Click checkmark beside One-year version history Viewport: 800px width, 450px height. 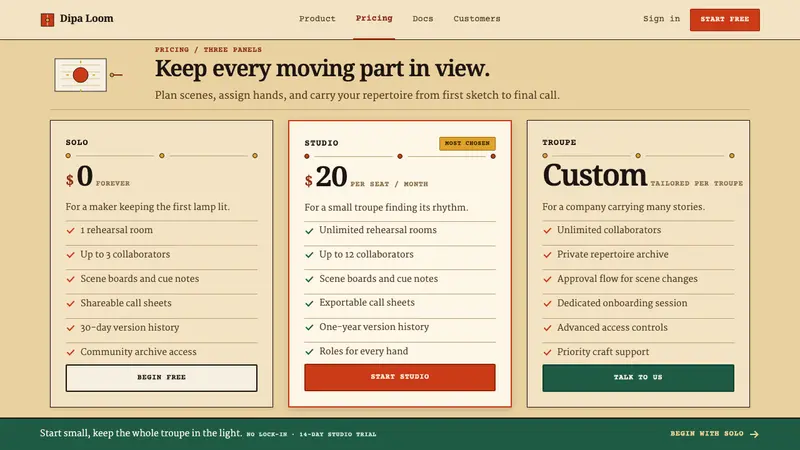(x=309, y=328)
